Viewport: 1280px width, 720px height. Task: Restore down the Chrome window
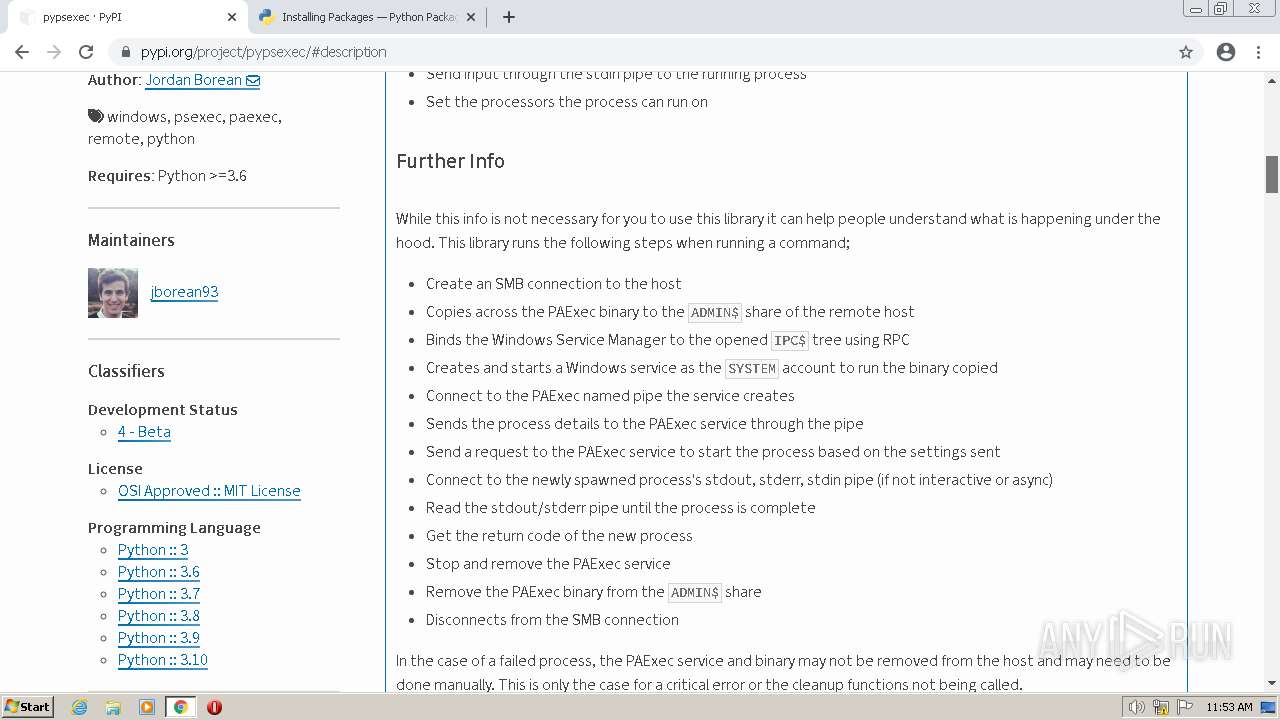click(x=1221, y=9)
